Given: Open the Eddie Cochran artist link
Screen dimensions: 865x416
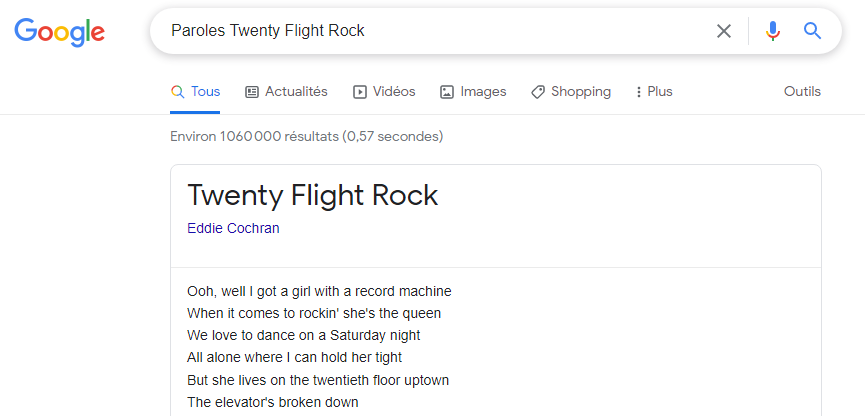Looking at the screenshot, I should [233, 228].
